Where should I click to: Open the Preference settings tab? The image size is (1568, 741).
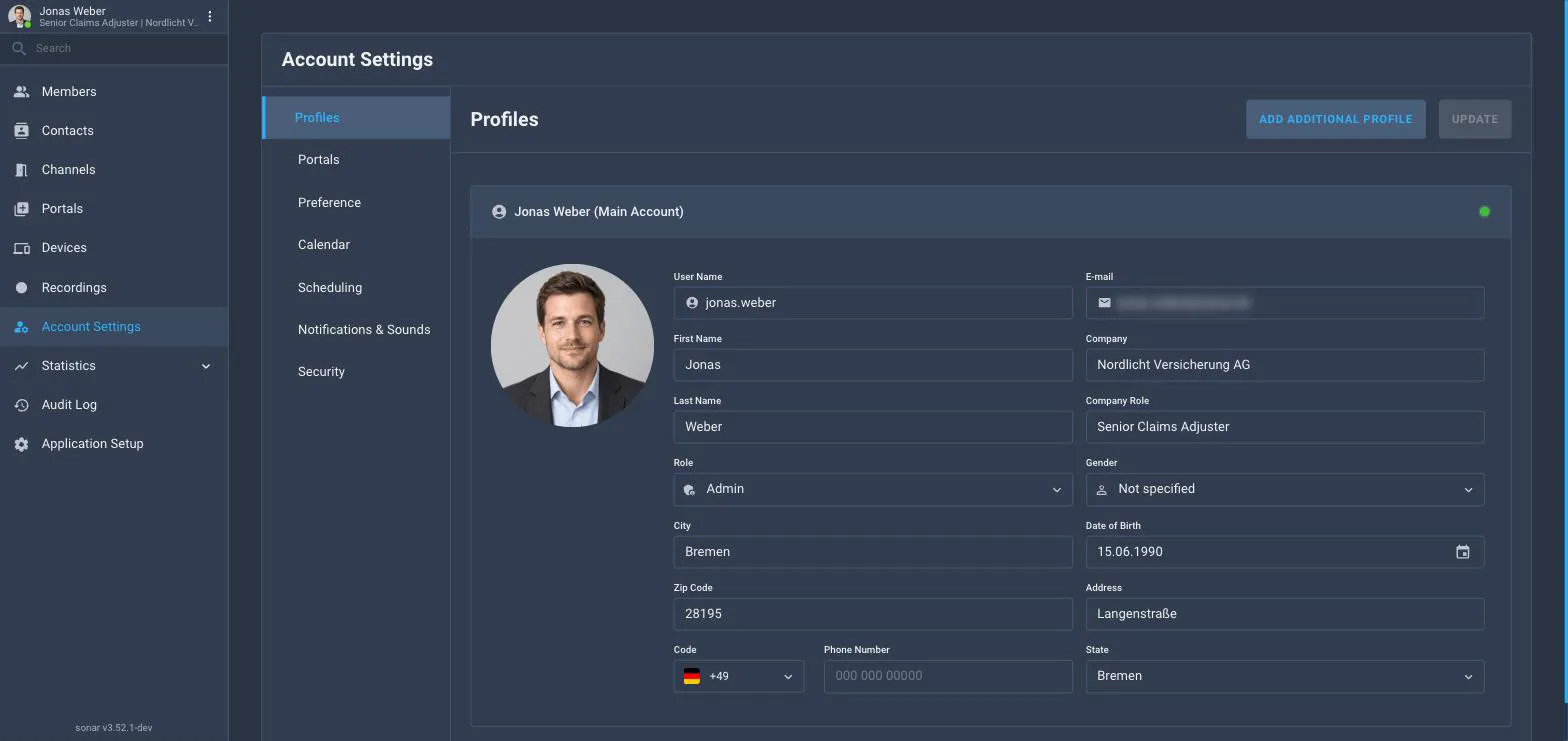click(x=356, y=202)
